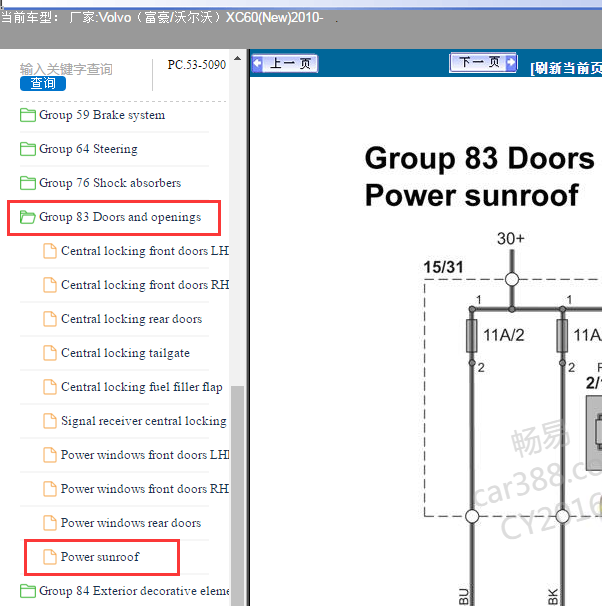Open Group 59 Brake system folder icon
The height and width of the screenshot is (606, 602).
(28, 115)
